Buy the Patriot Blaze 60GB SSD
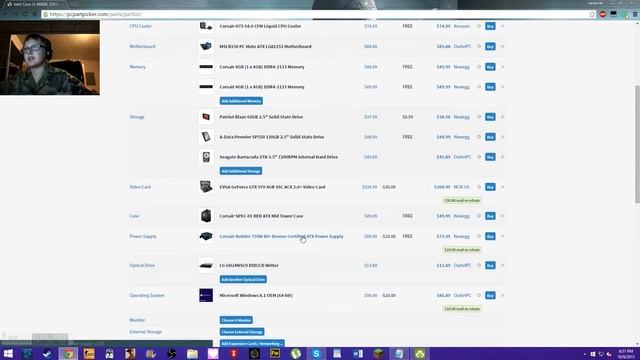 [490, 117]
